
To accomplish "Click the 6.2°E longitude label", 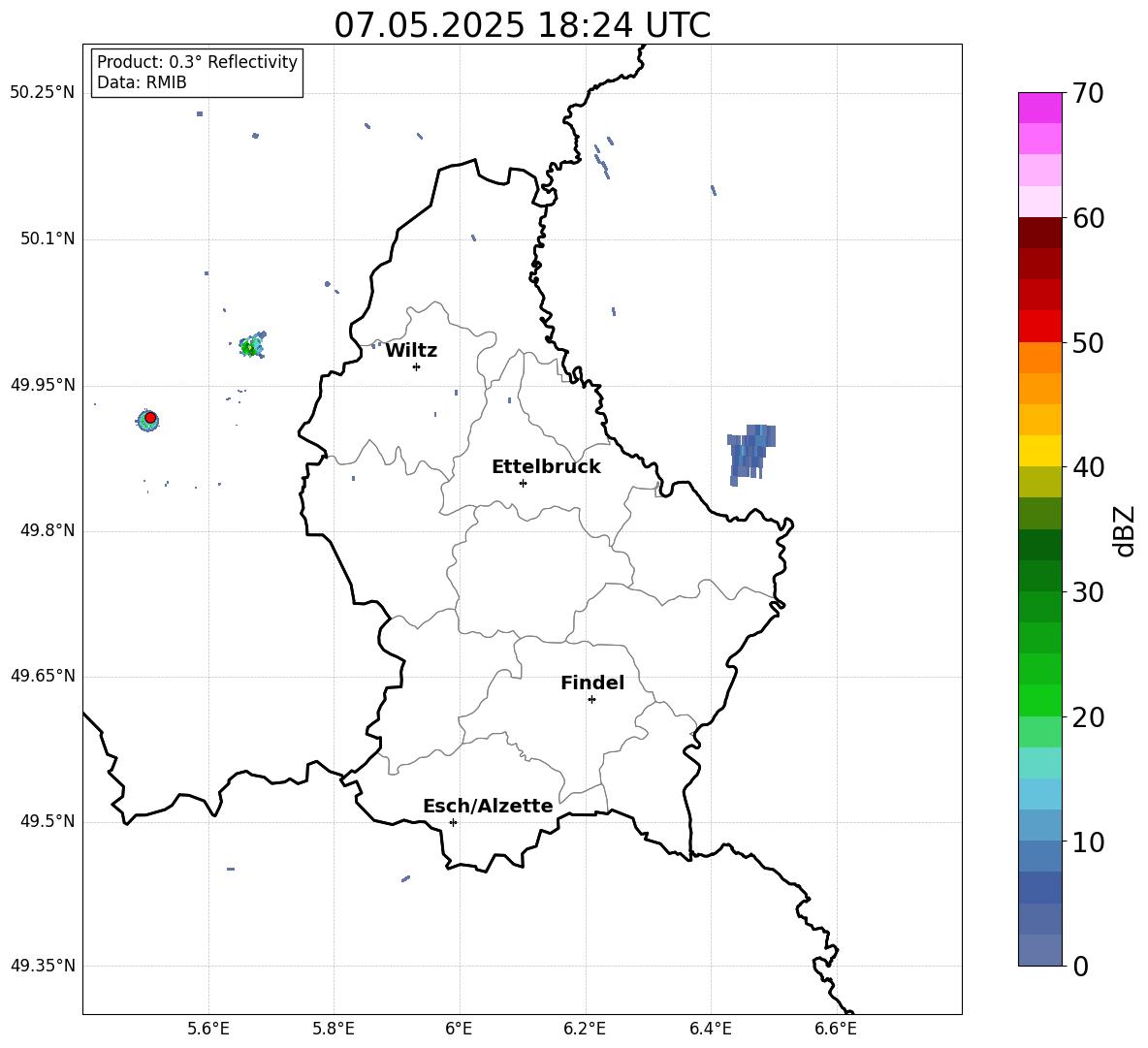I will pos(585,1029).
